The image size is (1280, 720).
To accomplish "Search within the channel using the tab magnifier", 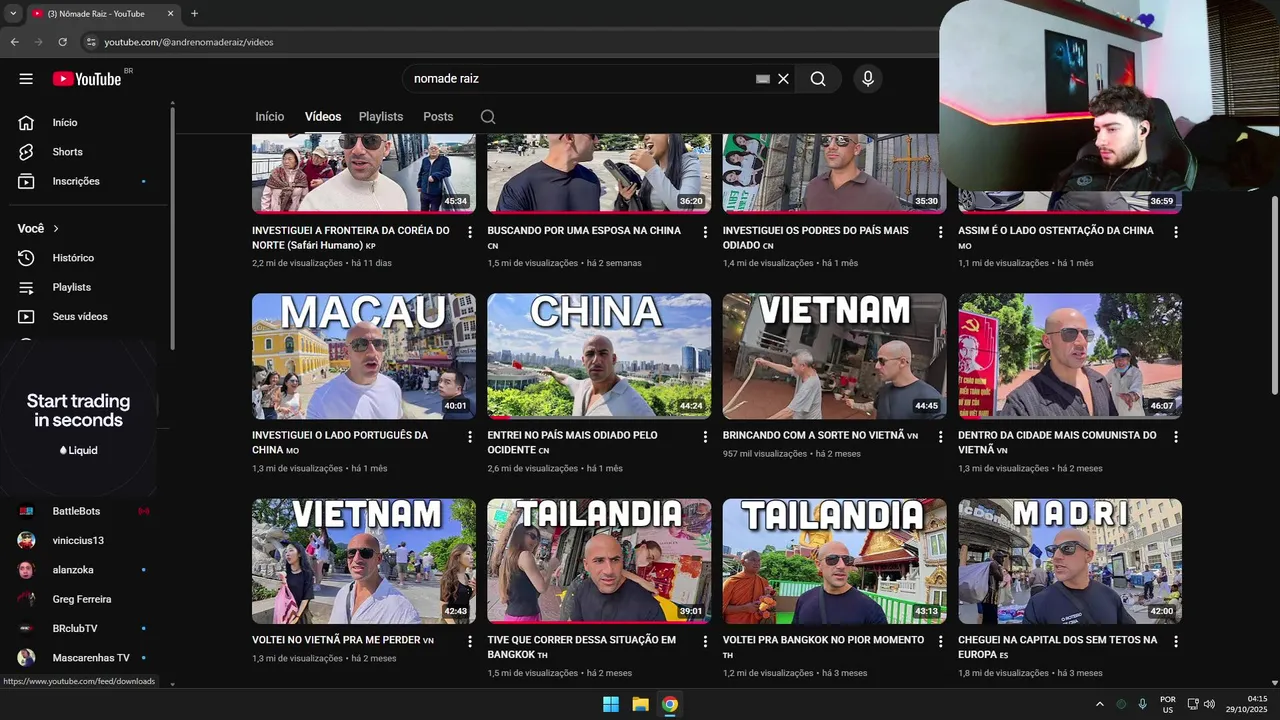I will click(x=488, y=117).
